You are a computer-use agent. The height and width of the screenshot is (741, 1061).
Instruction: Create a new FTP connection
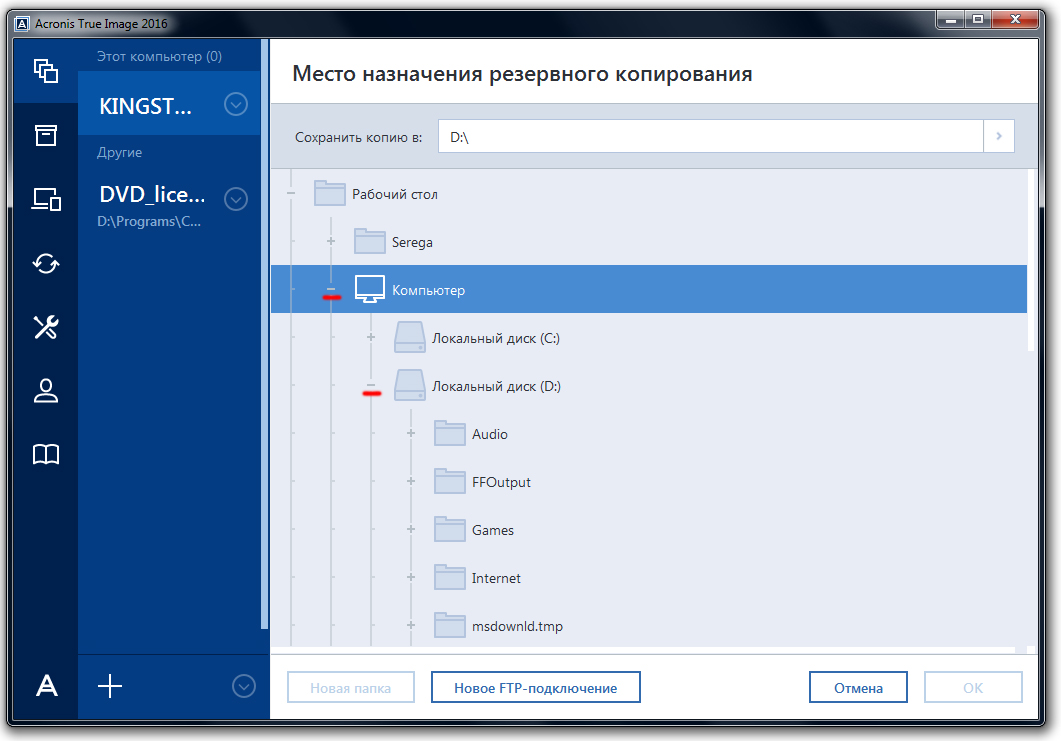[x=535, y=687]
